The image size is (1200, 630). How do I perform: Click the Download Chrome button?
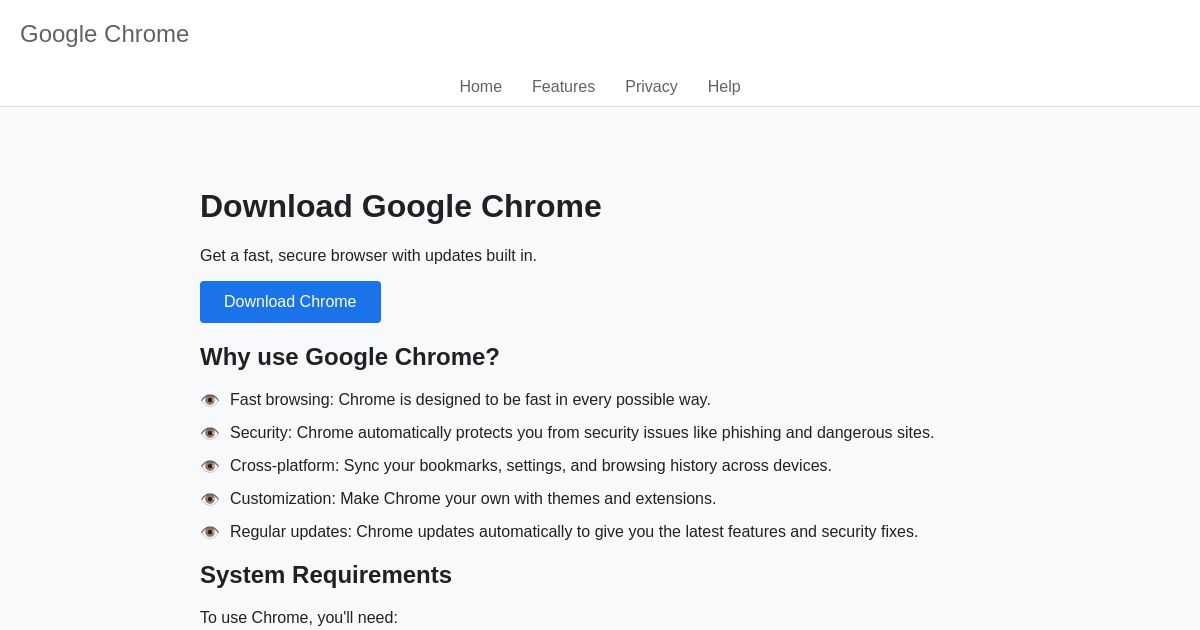(x=290, y=302)
